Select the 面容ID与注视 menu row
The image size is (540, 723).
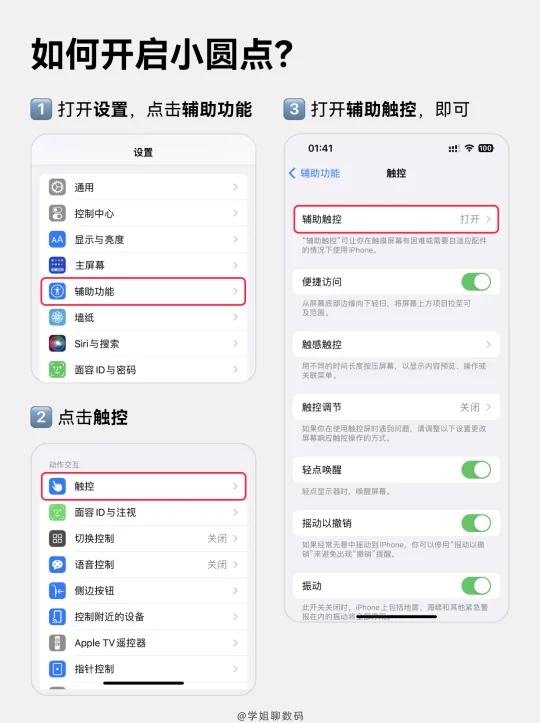tap(143, 512)
